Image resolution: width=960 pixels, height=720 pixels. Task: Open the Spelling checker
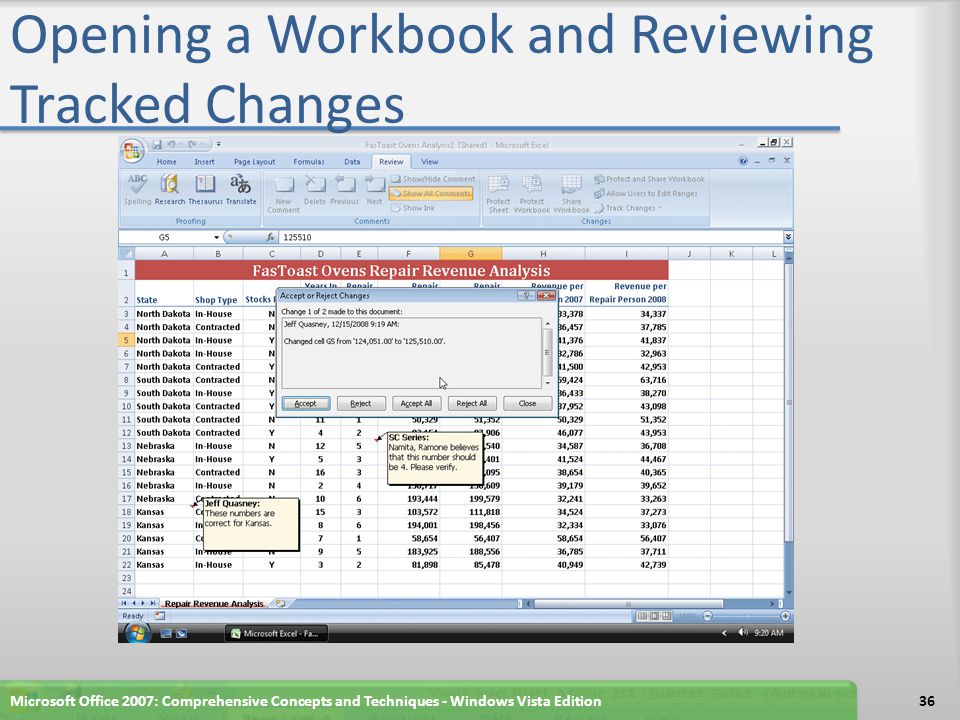[x=137, y=189]
